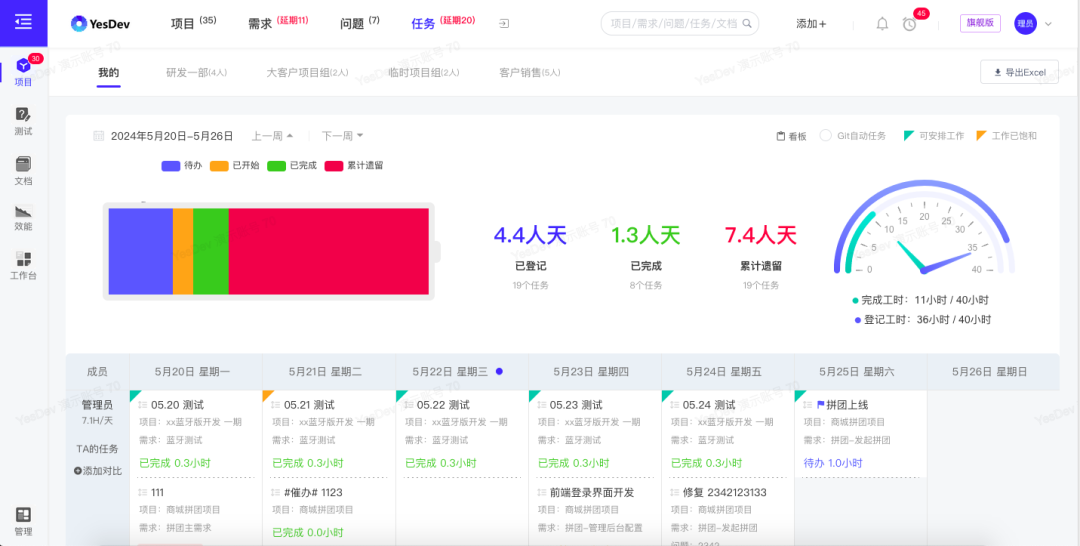
Task: Click sort handle of 修复 2342123133 task
Action: 674,492
